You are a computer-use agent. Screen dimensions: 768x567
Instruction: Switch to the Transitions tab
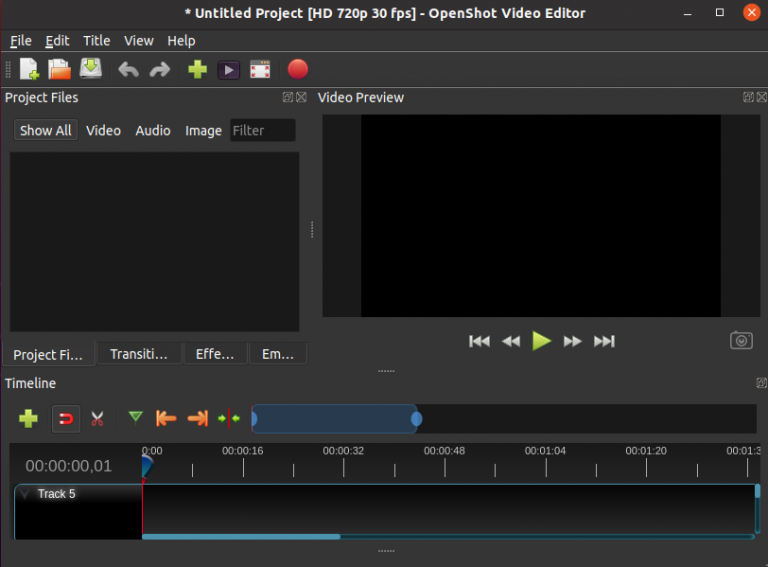pos(139,354)
